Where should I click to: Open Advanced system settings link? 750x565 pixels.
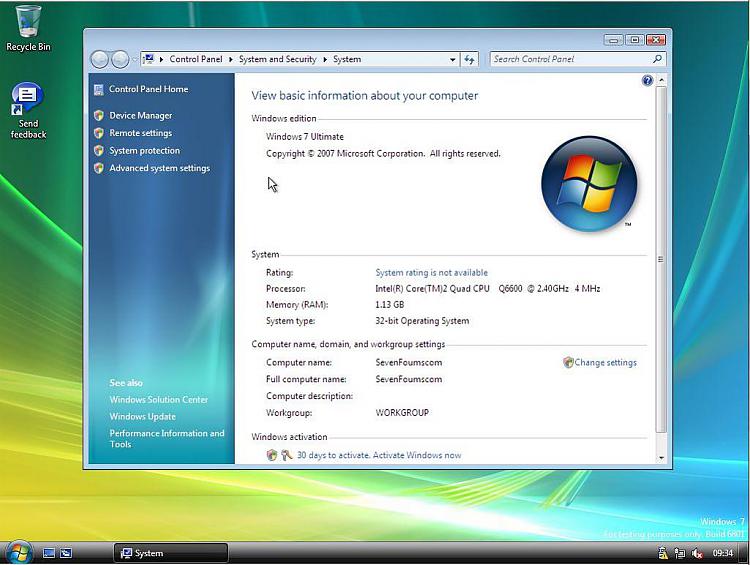[x=159, y=168]
